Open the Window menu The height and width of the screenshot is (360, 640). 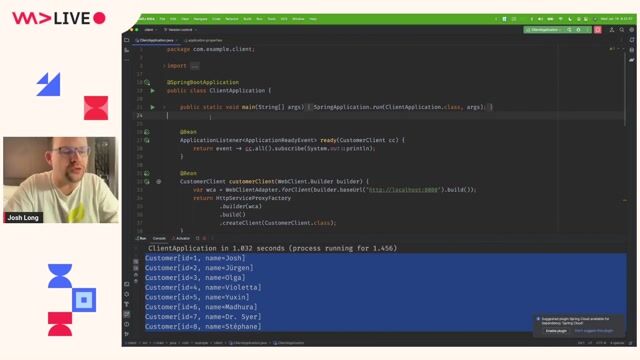298,19
